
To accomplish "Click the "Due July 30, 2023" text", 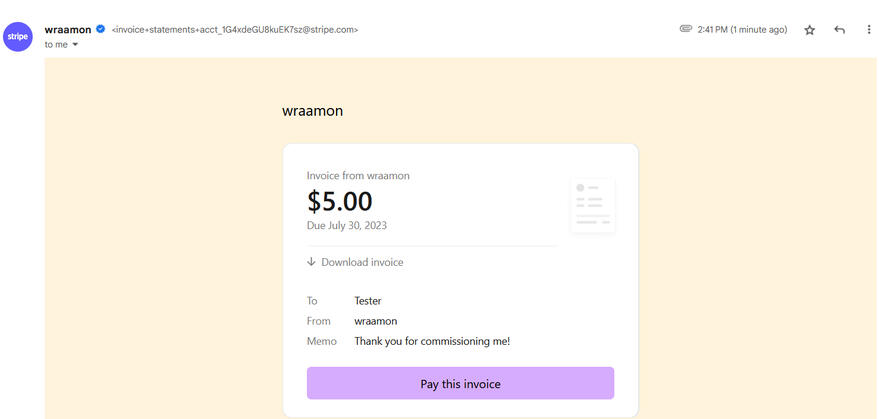I will click(x=347, y=225).
